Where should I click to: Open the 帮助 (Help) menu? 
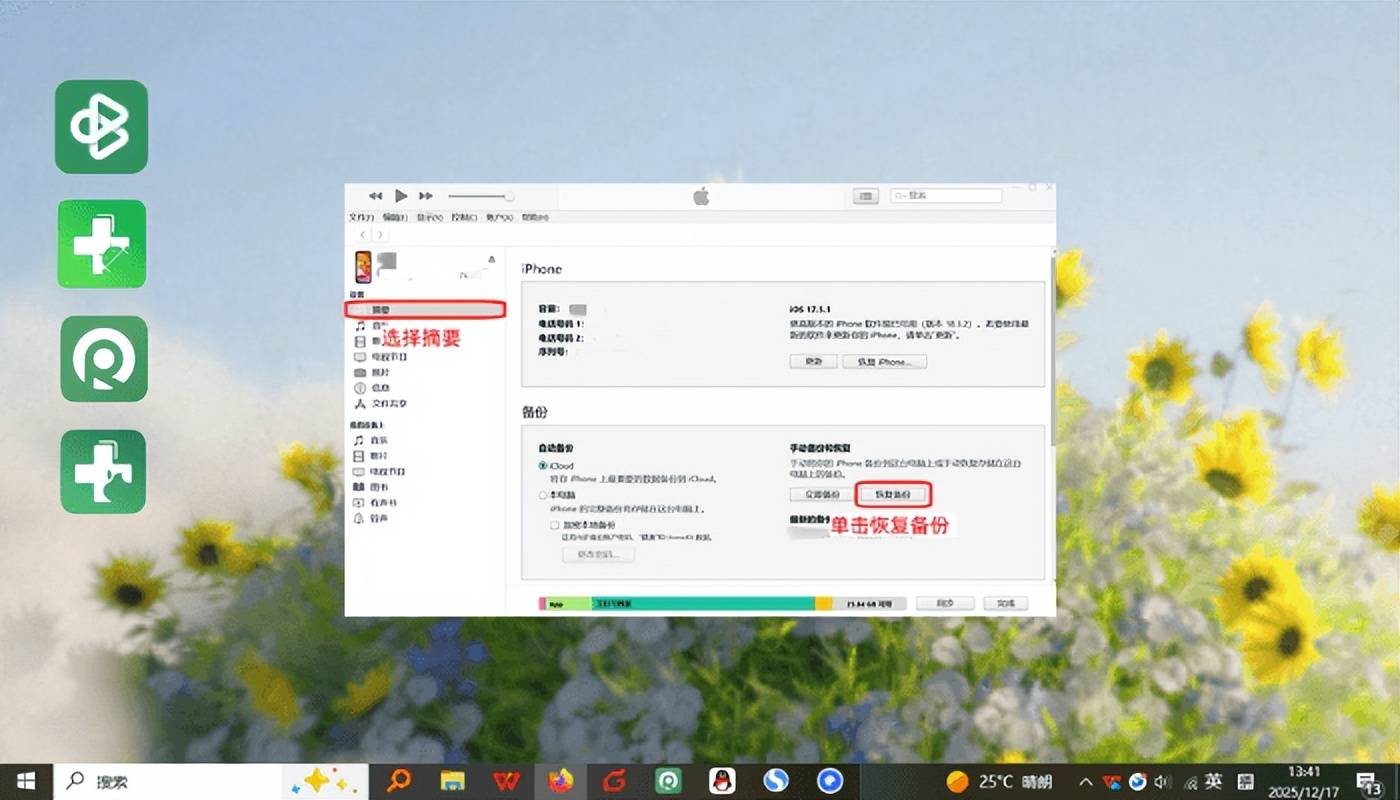point(535,217)
